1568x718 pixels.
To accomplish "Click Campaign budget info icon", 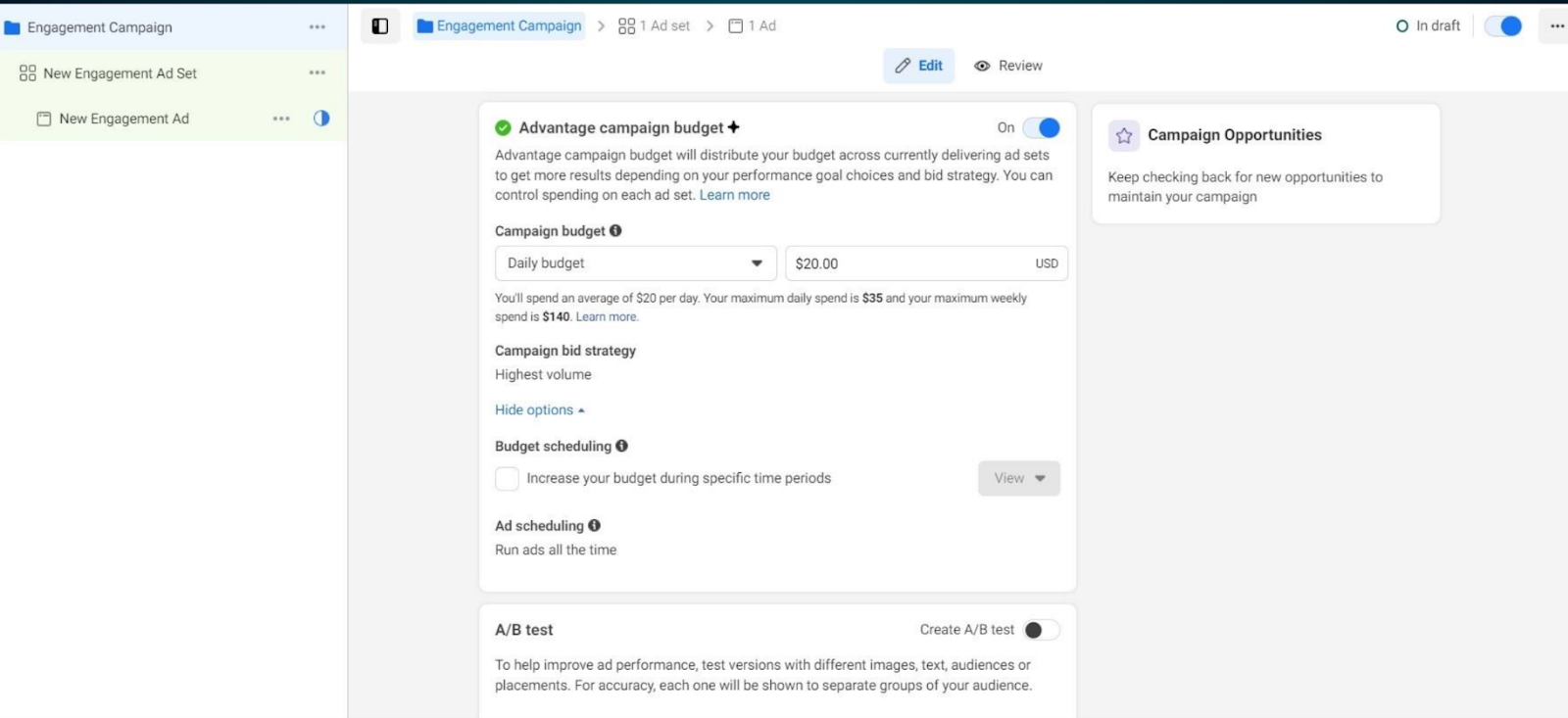I will (x=615, y=231).
